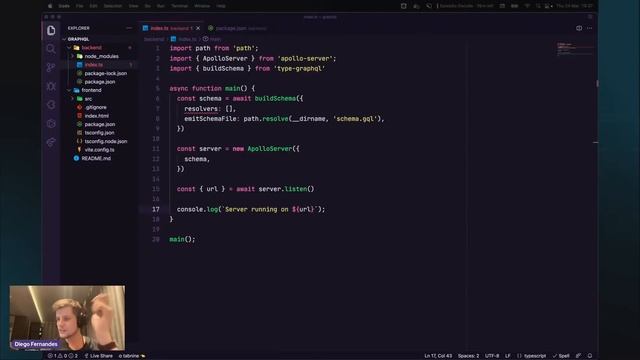640x360 pixels.
Task: Open the Selection menu
Action: tap(113, 6)
